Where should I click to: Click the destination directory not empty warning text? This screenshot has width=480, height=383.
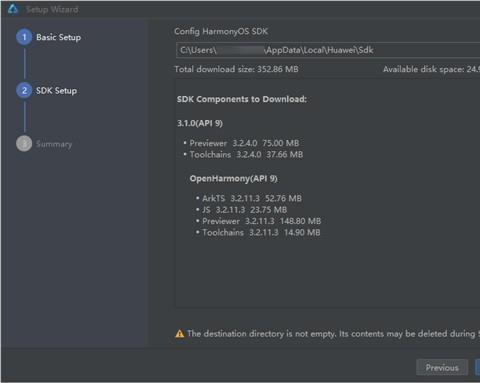(x=333, y=334)
